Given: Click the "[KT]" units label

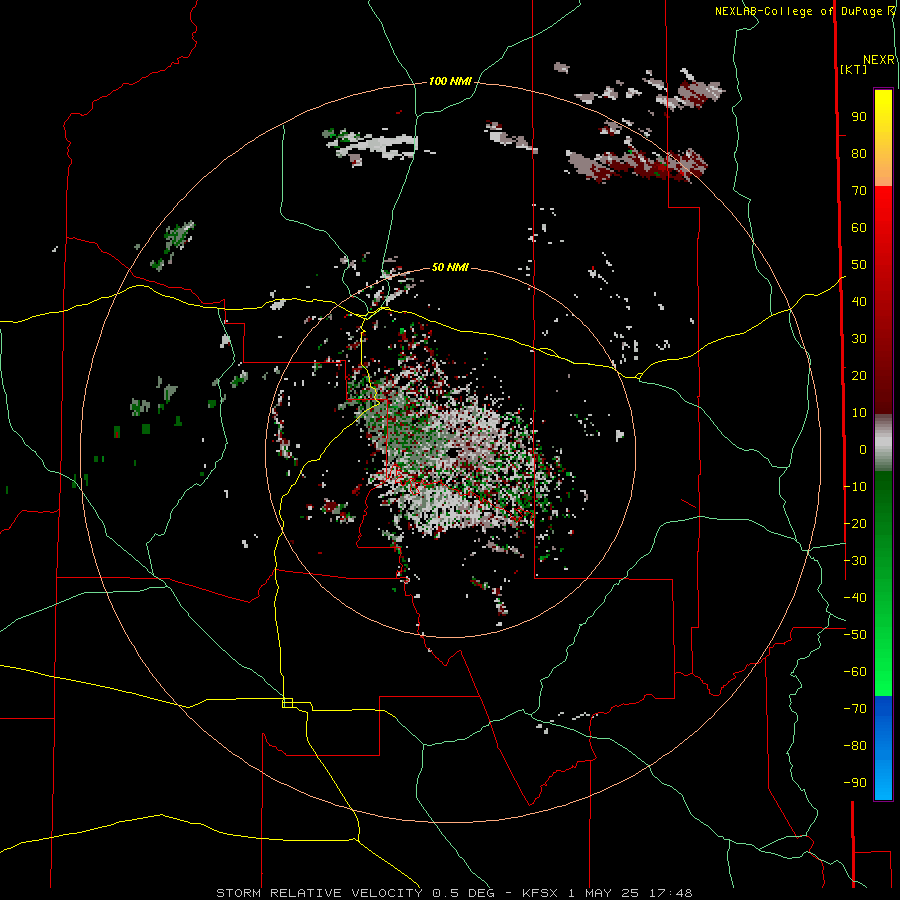Looking at the screenshot, I should coord(854,69).
